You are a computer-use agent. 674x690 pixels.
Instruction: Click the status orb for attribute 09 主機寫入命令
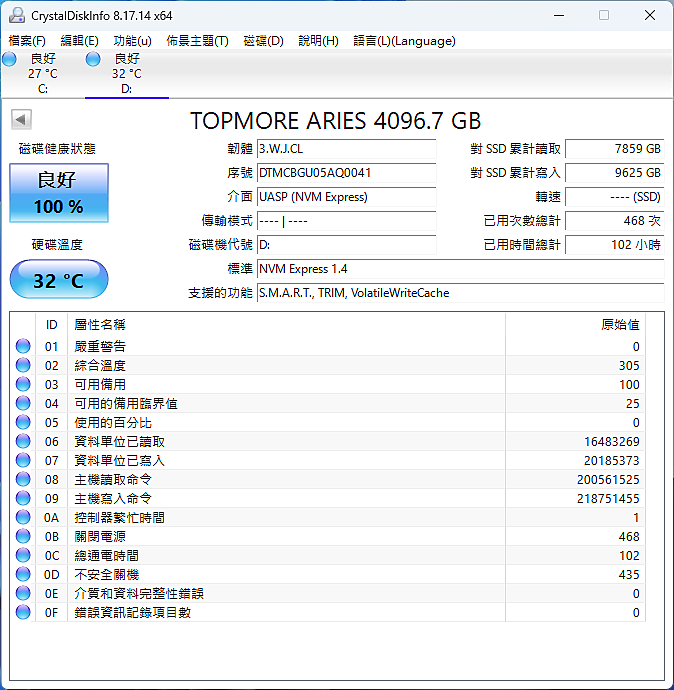click(x=23, y=498)
